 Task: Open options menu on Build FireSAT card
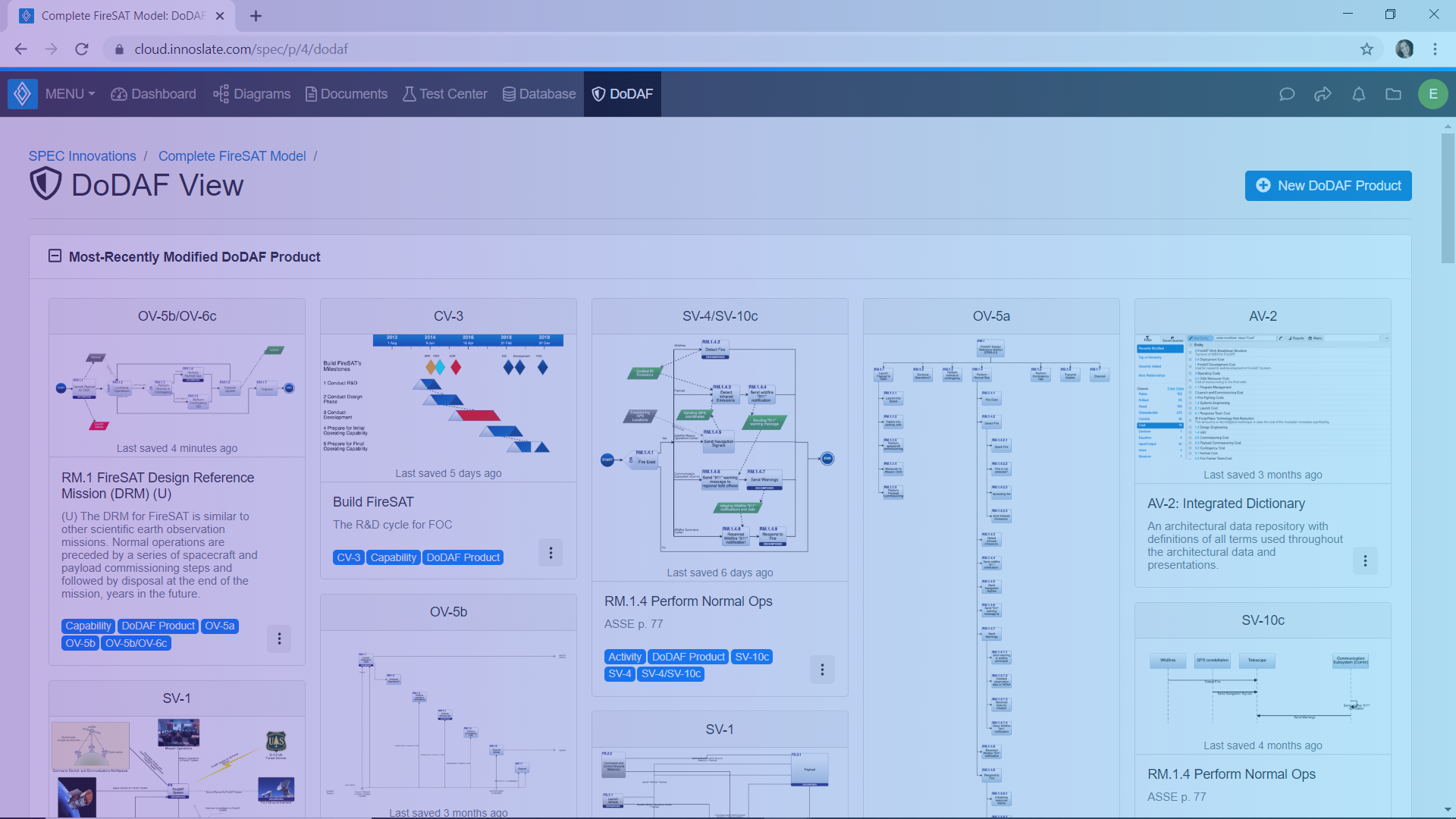pyautogui.click(x=551, y=553)
